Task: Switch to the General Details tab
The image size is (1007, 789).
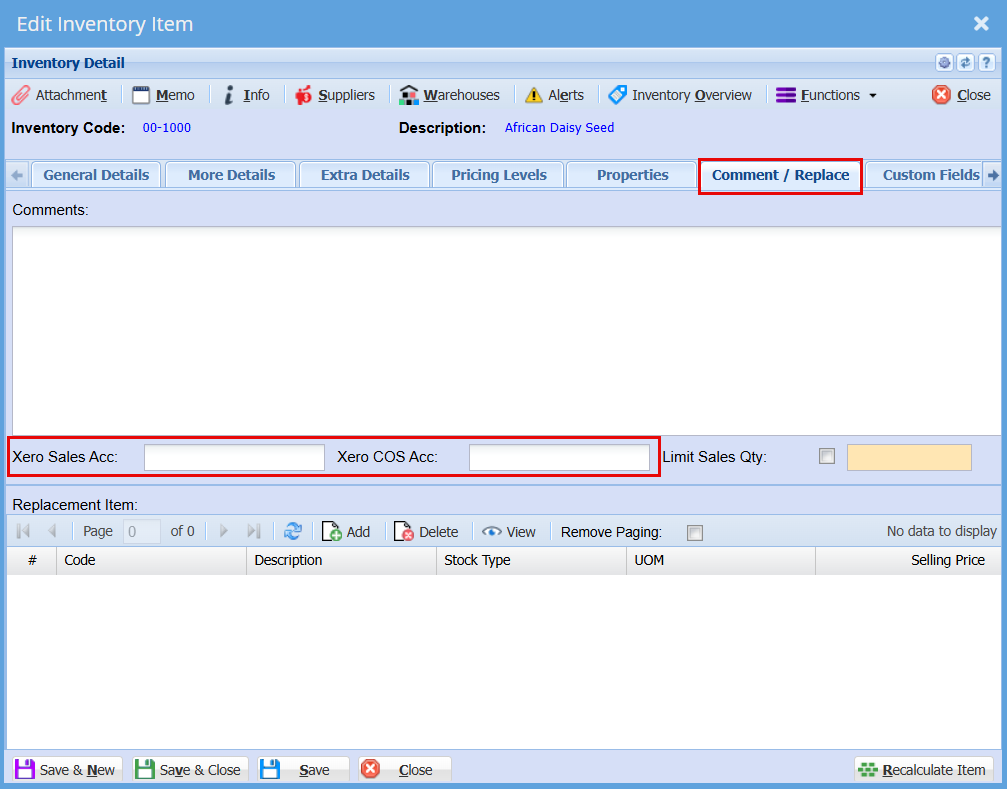Action: (x=96, y=175)
